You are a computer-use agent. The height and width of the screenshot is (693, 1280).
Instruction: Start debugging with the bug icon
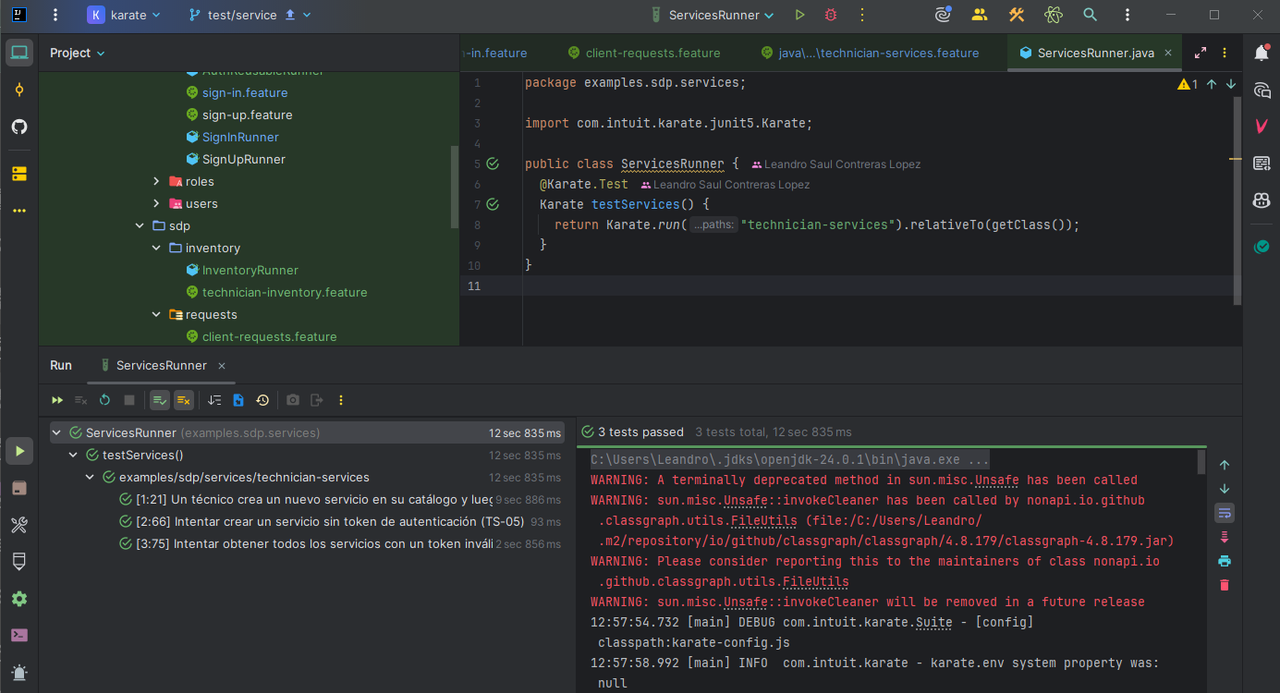point(830,15)
